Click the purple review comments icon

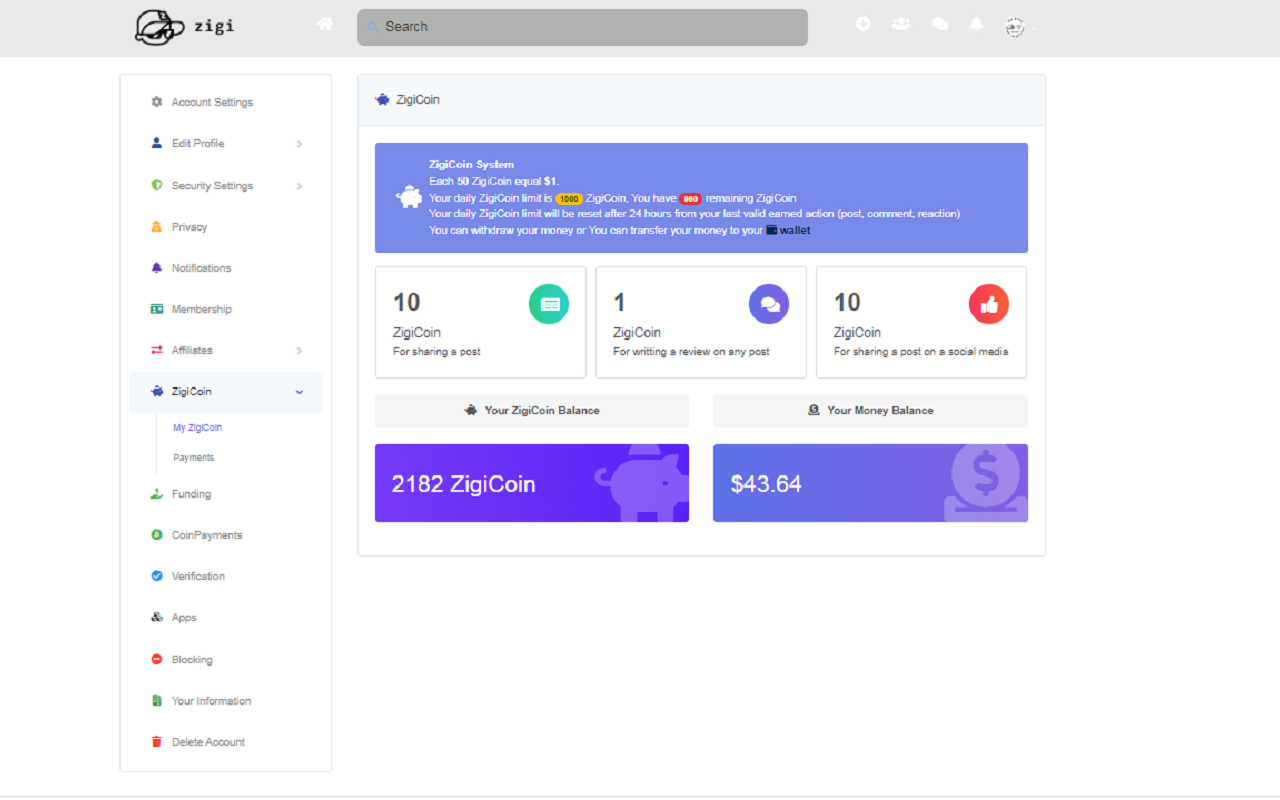click(769, 304)
